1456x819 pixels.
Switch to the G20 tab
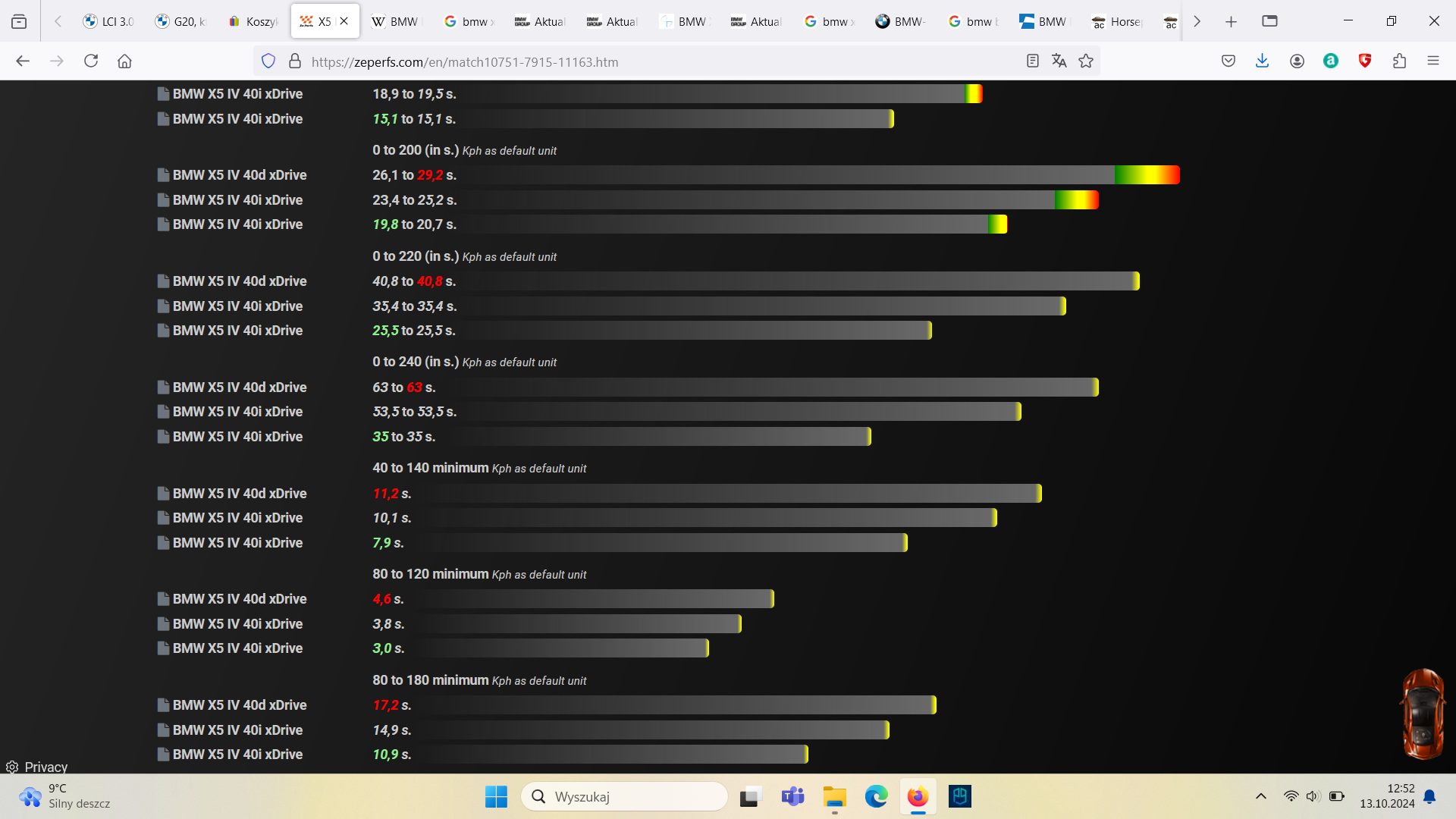click(180, 21)
